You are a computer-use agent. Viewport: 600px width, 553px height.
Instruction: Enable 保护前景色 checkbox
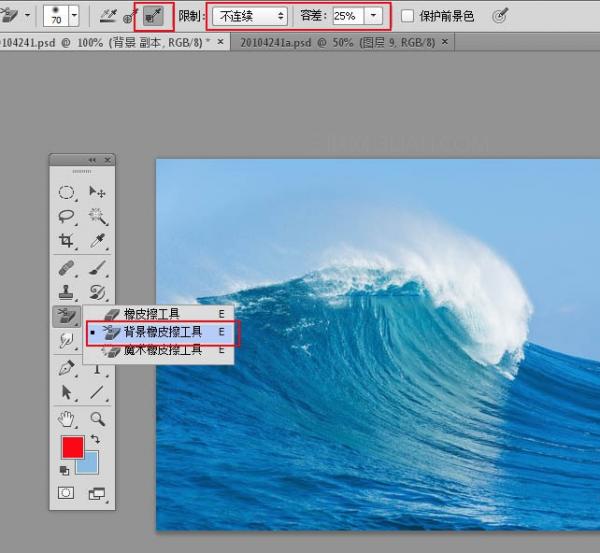pyautogui.click(x=408, y=16)
